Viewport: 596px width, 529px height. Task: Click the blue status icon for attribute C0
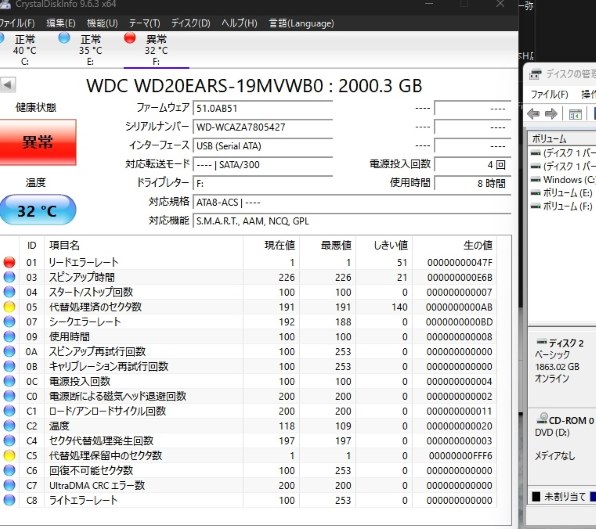(x=9, y=396)
